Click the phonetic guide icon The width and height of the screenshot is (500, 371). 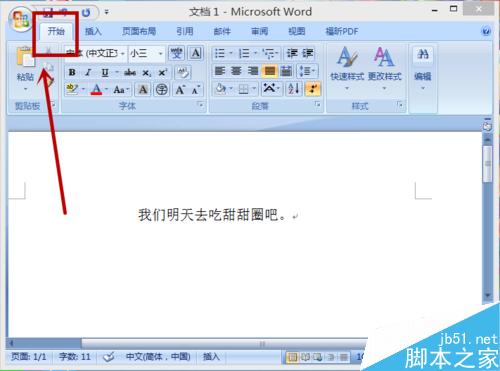pyautogui.click(x=177, y=53)
